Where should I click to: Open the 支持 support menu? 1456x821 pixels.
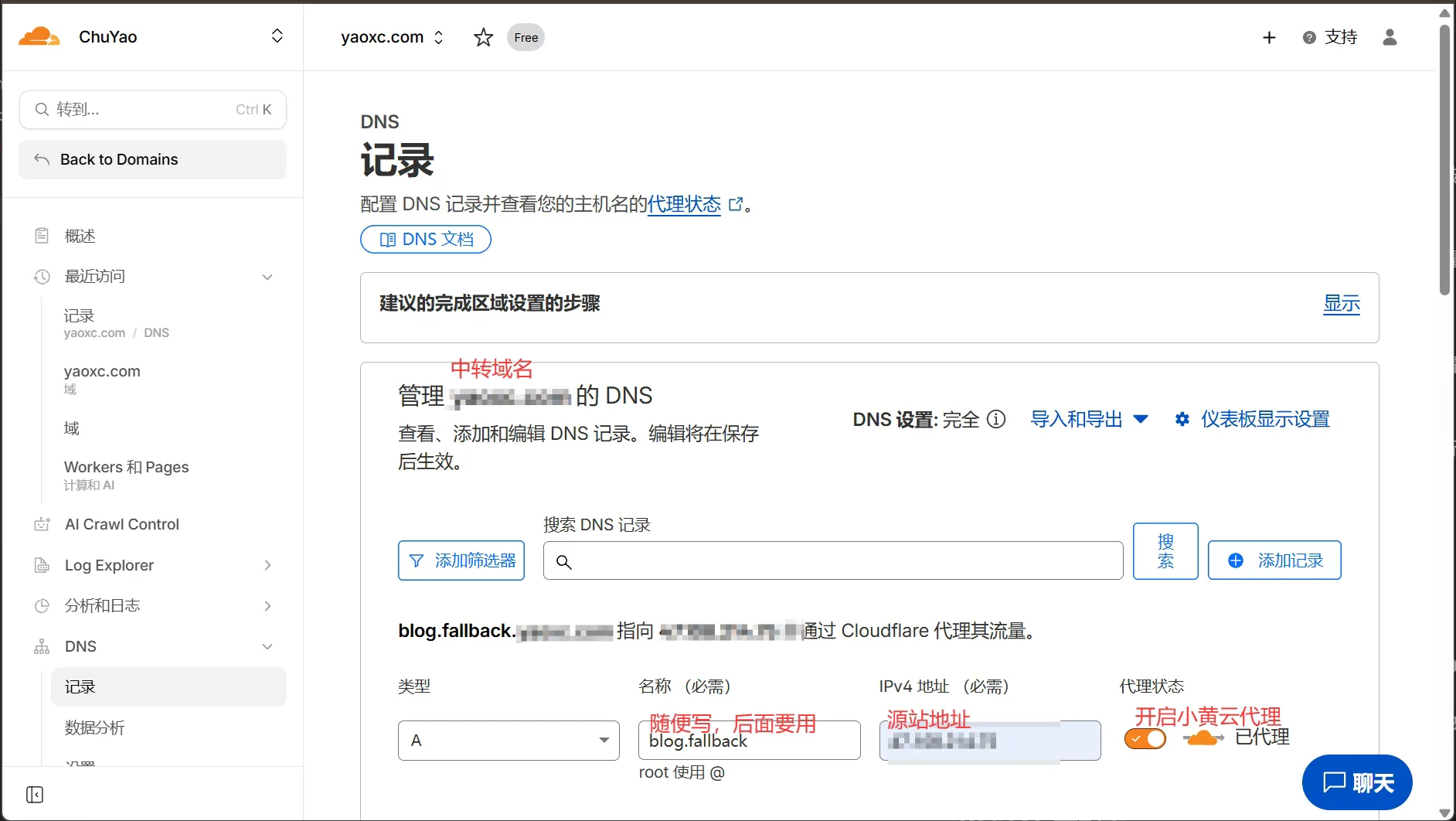[x=1330, y=37]
